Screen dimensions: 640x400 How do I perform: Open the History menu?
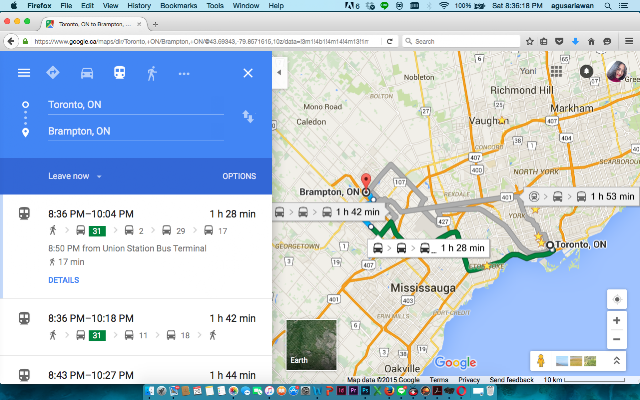point(139,6)
